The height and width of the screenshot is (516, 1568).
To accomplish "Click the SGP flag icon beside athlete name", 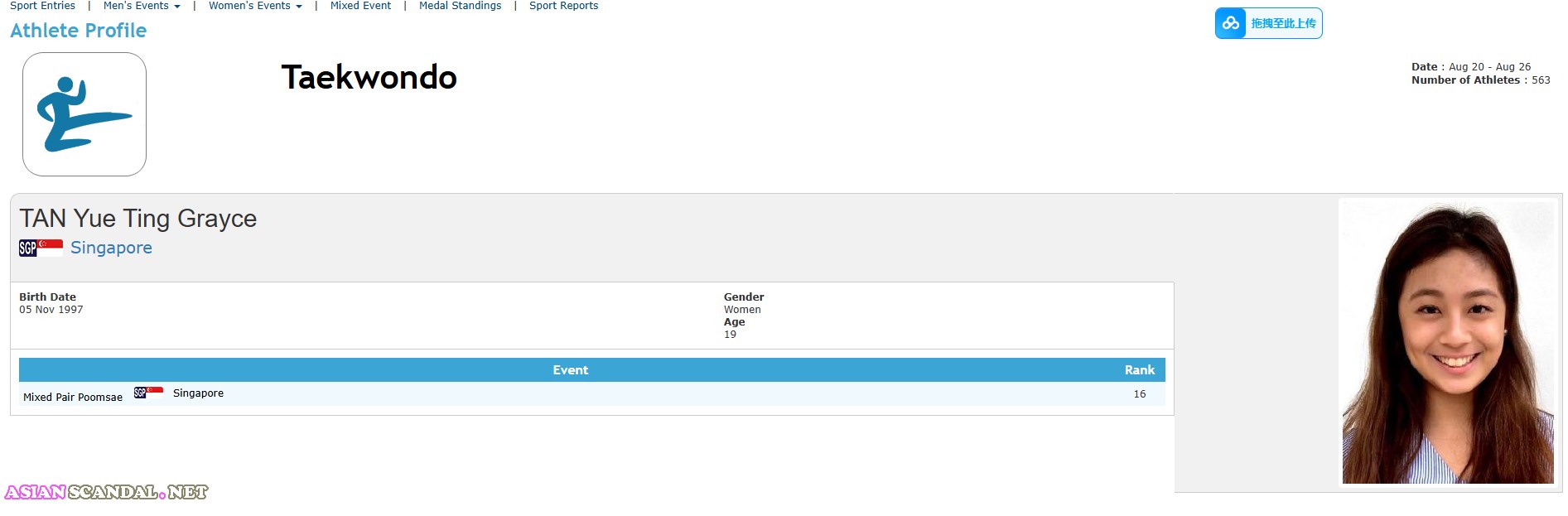I will click(x=41, y=248).
